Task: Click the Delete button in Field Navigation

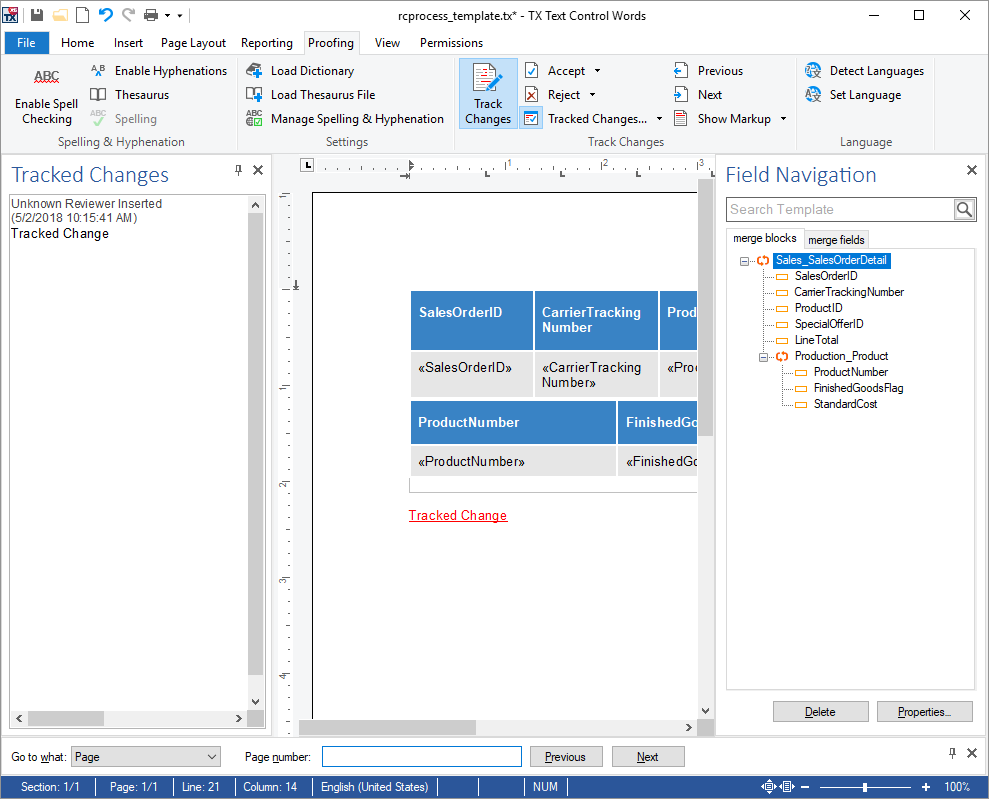Action: (x=821, y=712)
